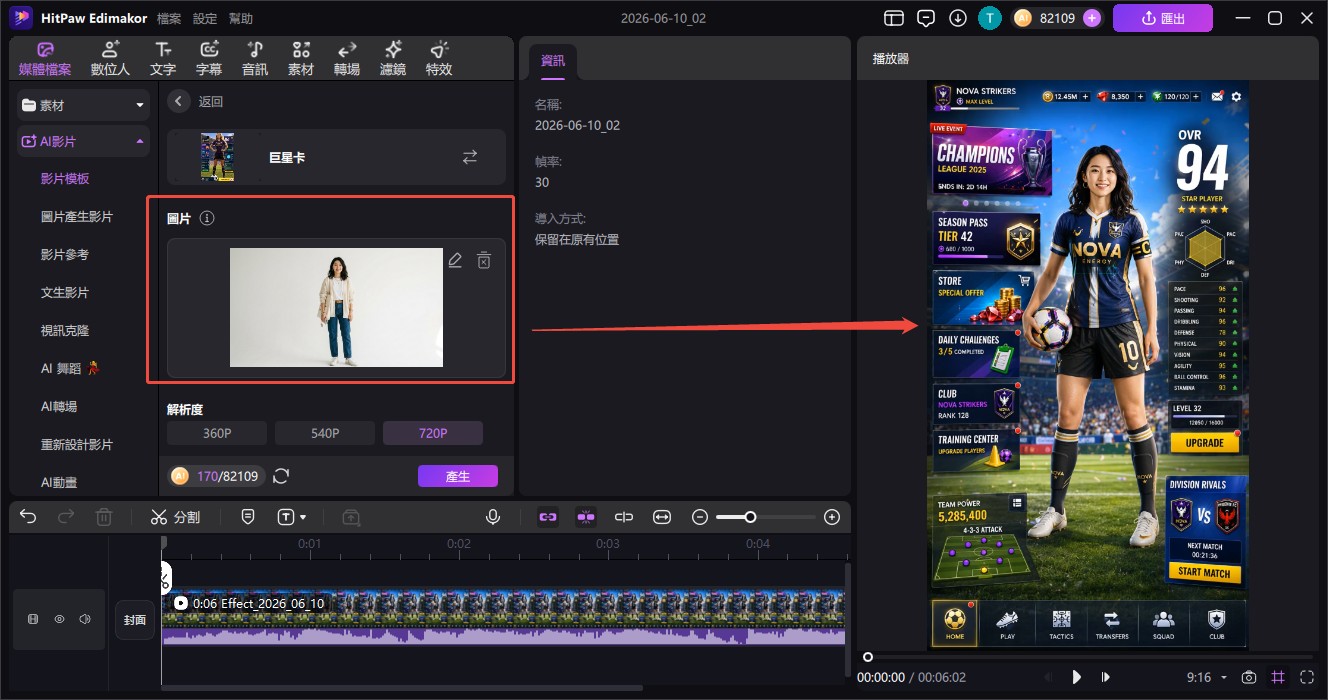The width and height of the screenshot is (1328, 700).
Task: Take a snapshot with camera icon
Action: (1249, 677)
